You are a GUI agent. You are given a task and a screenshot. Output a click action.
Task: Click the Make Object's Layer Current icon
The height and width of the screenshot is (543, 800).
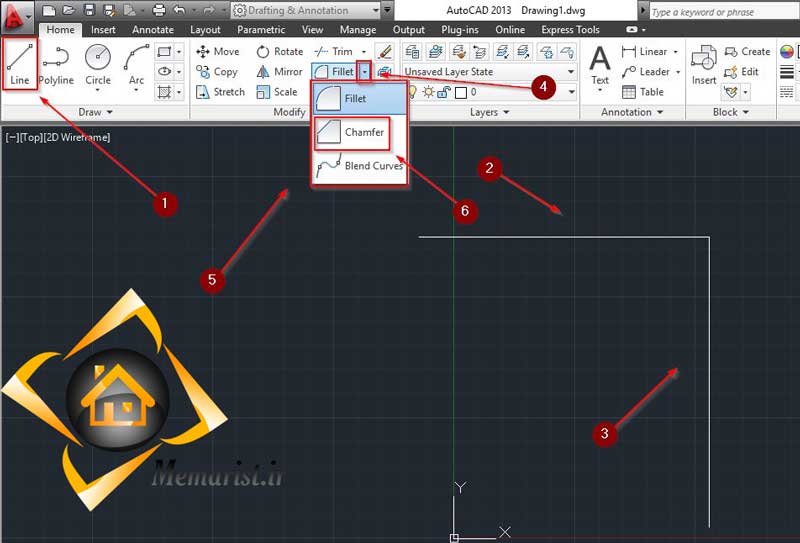435,52
